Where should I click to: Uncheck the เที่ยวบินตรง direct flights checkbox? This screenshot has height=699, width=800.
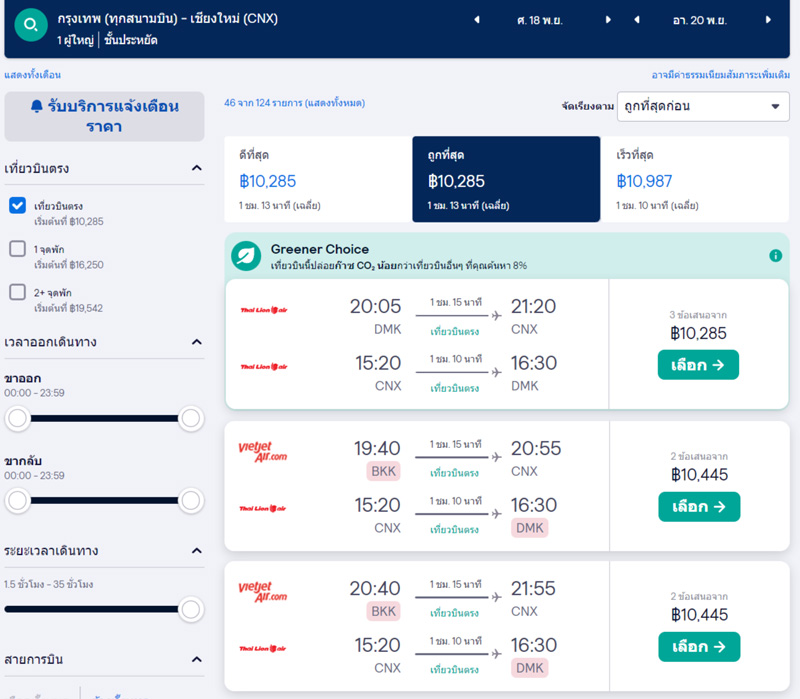point(17,206)
